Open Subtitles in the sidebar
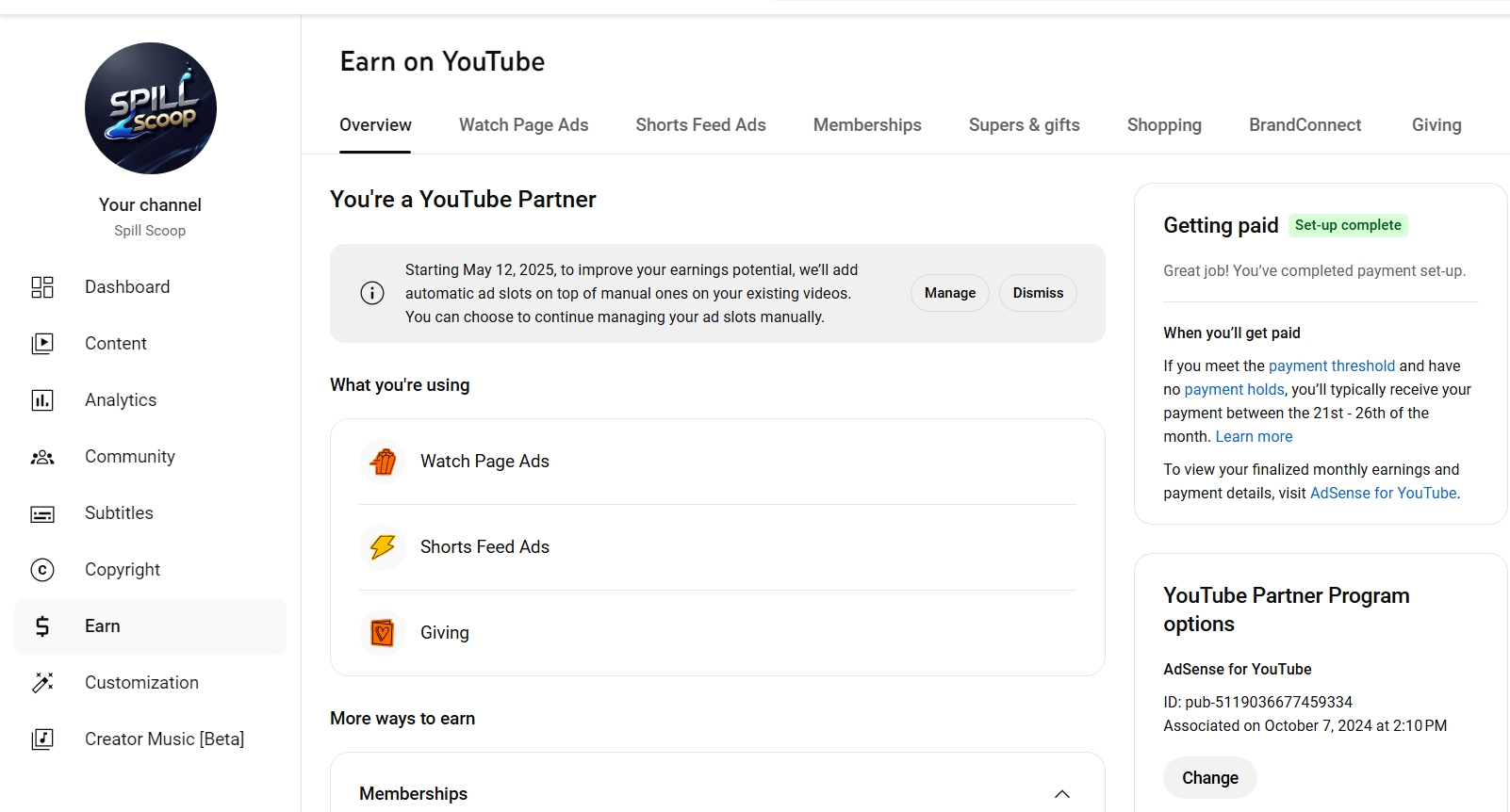The image size is (1510, 812). (150, 513)
